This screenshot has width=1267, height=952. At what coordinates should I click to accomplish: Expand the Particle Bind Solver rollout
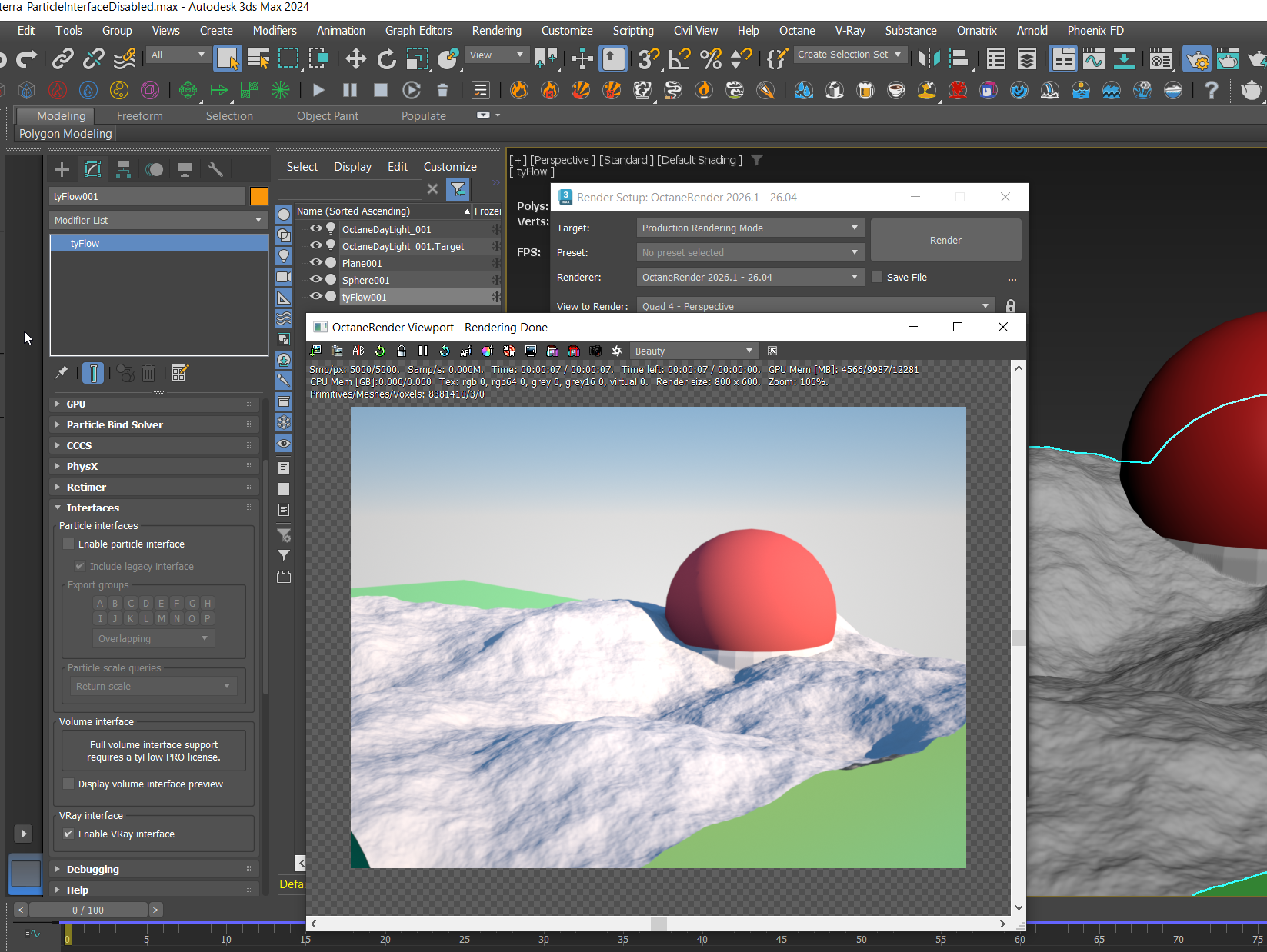pyautogui.click(x=154, y=424)
